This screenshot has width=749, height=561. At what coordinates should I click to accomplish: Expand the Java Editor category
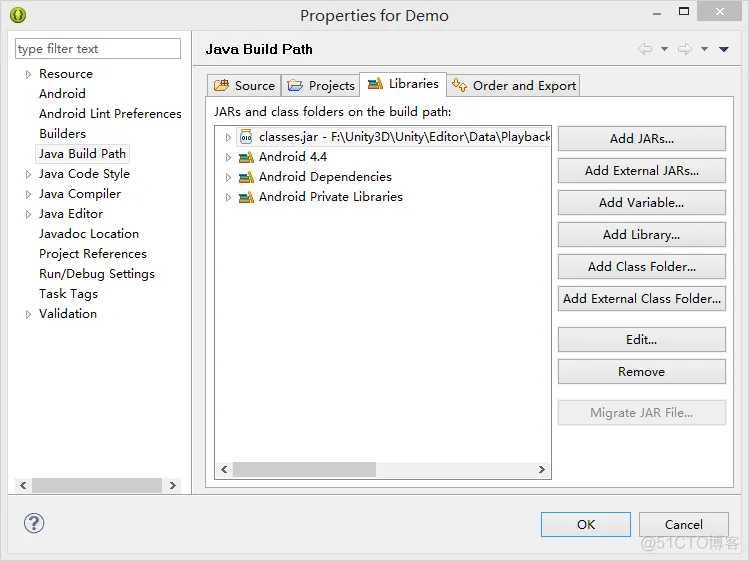[x=28, y=214]
